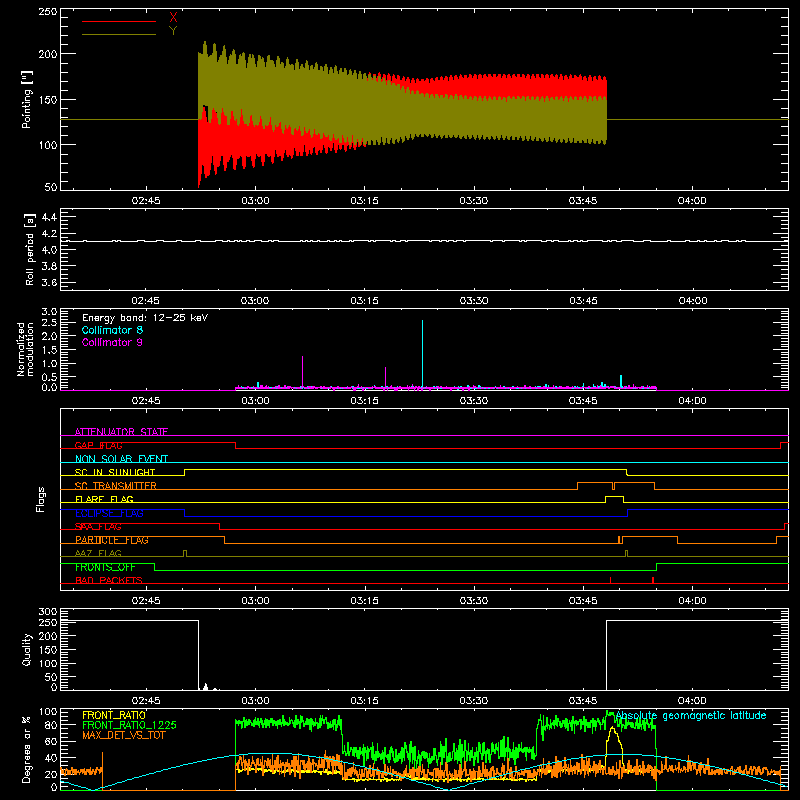The height and width of the screenshot is (800, 800).
Task: Click the FLARE_FLAG label
Action: [x=104, y=499]
